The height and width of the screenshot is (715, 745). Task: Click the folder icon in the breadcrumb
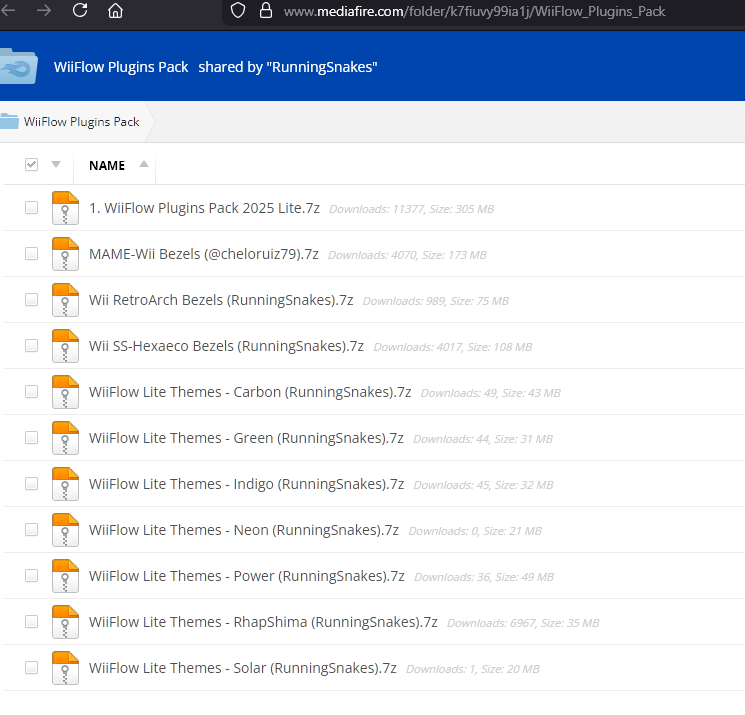point(9,121)
